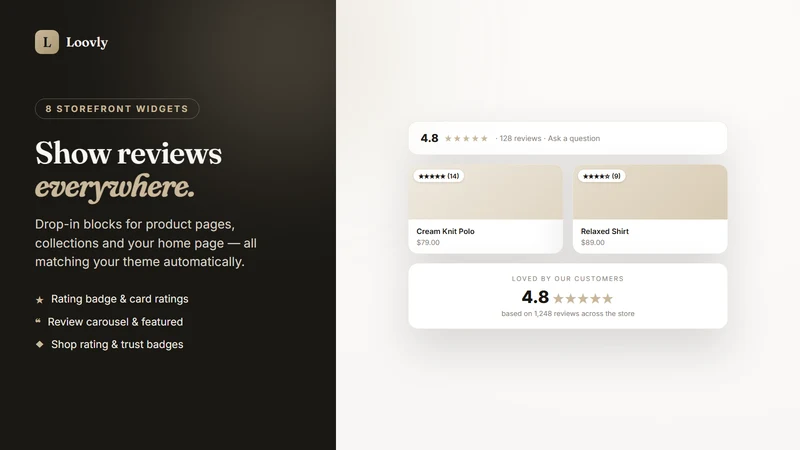Click the Loovly L logo icon
Screen dimensions: 800x450
(x=46, y=42)
